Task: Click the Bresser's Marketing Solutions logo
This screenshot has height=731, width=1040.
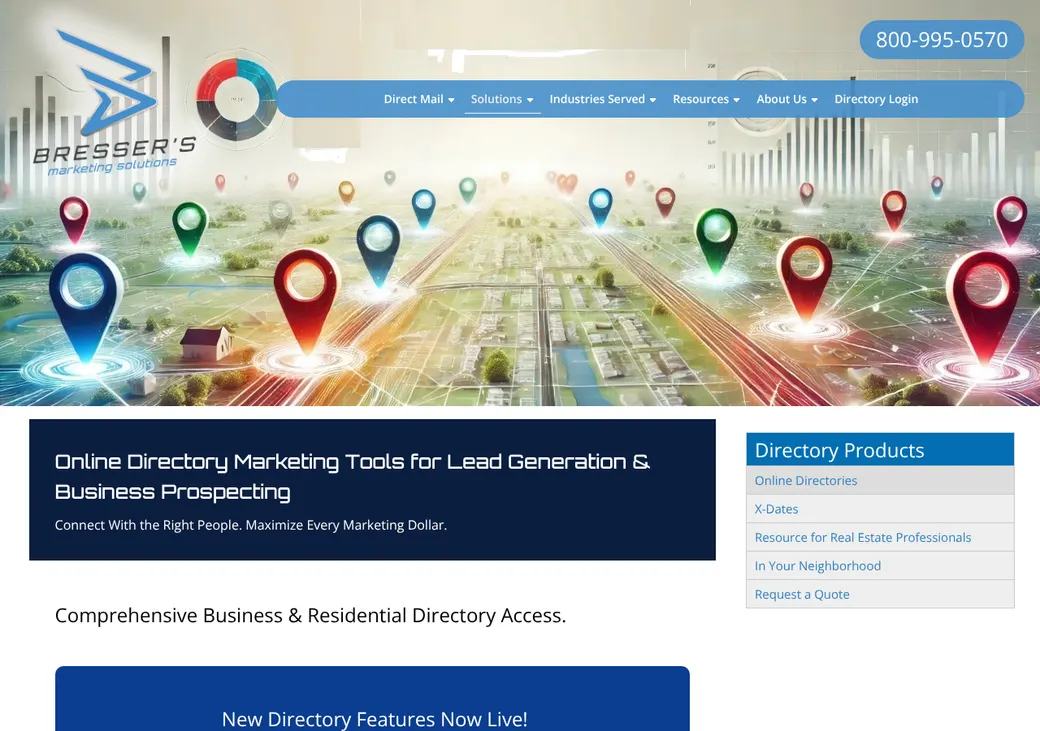Action: (x=114, y=103)
